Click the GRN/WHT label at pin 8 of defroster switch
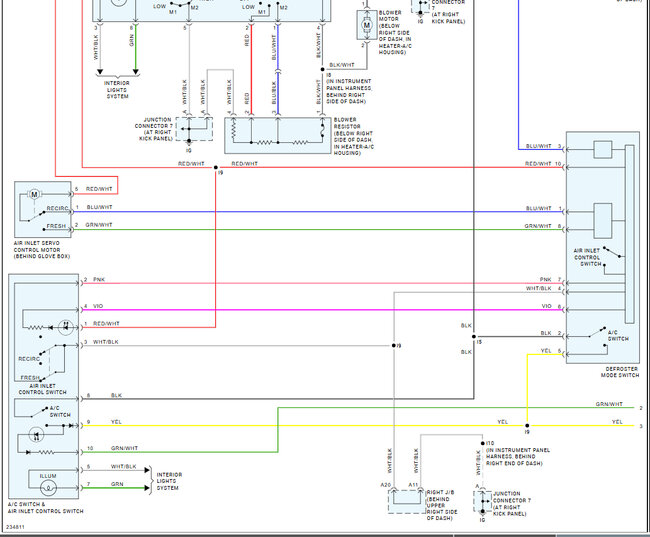650x537 pixels. (538, 226)
